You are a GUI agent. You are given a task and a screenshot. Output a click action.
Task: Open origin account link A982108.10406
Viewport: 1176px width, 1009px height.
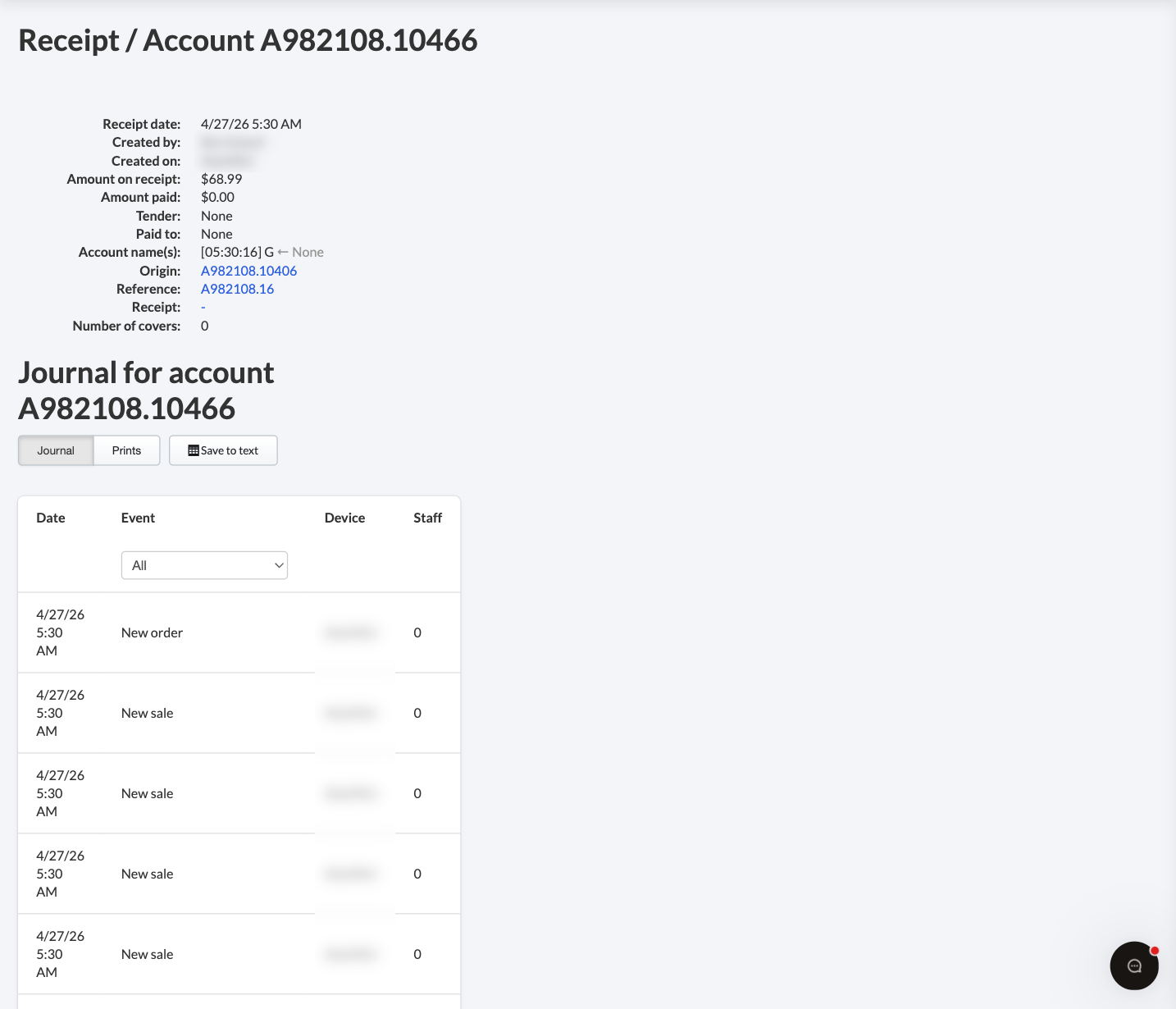click(x=248, y=270)
